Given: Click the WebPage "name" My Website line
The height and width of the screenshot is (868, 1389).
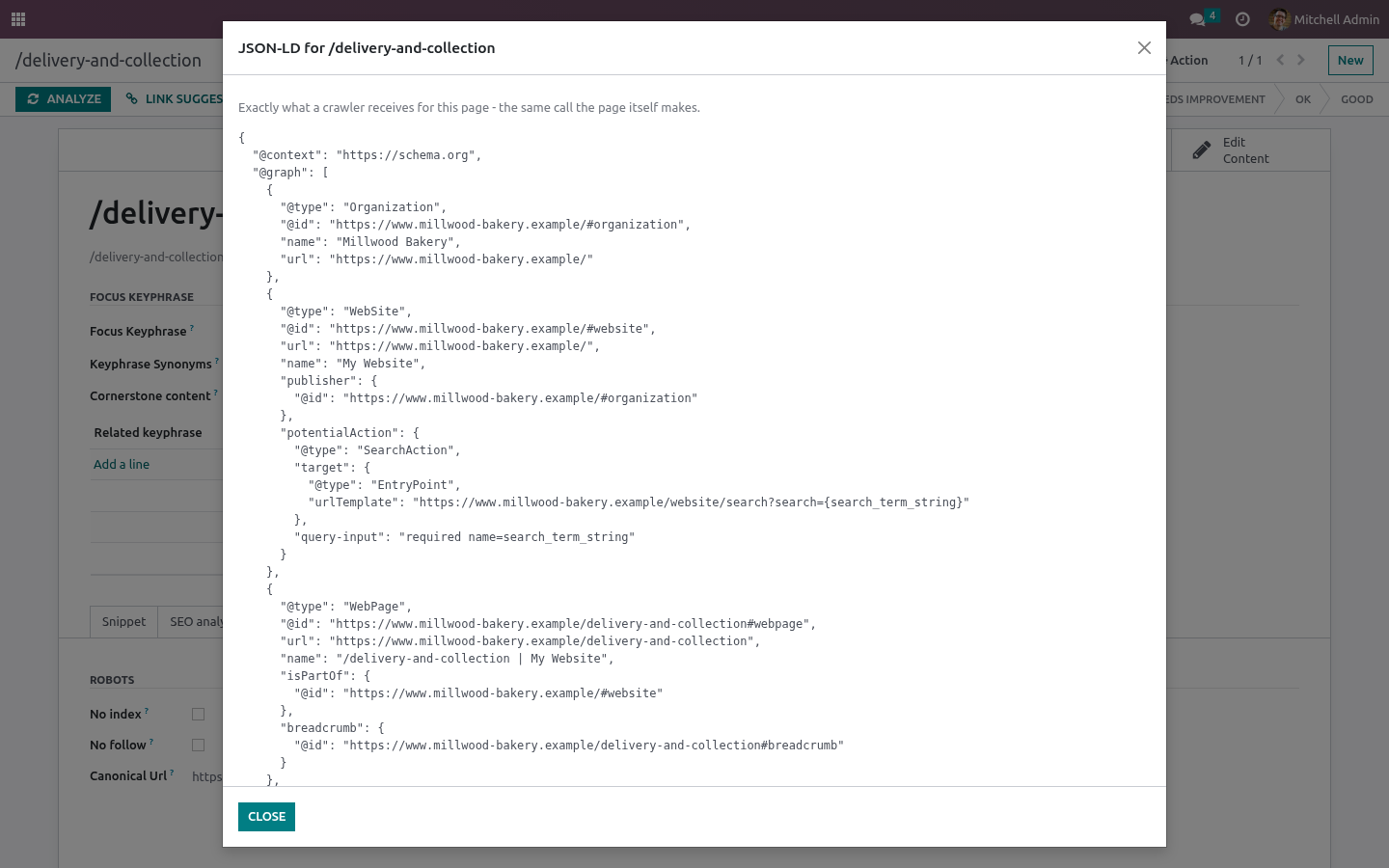Looking at the screenshot, I should click(x=448, y=659).
